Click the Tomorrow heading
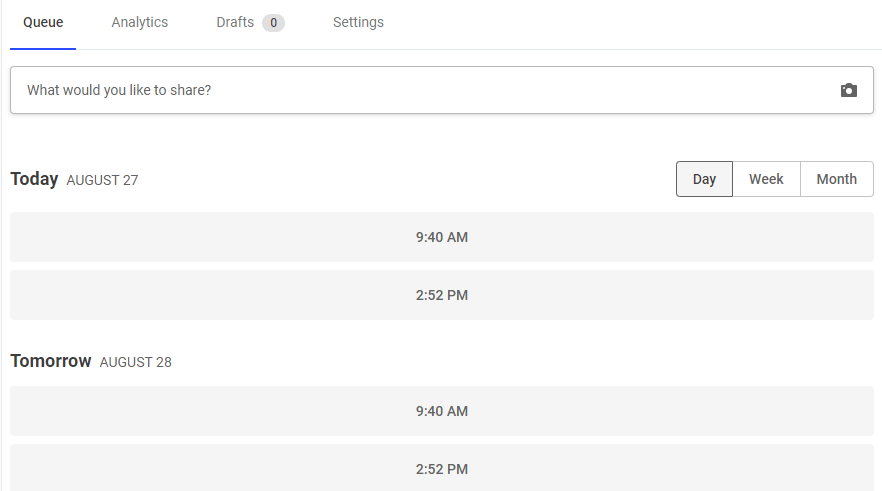Image resolution: width=882 pixels, height=491 pixels. (x=51, y=361)
